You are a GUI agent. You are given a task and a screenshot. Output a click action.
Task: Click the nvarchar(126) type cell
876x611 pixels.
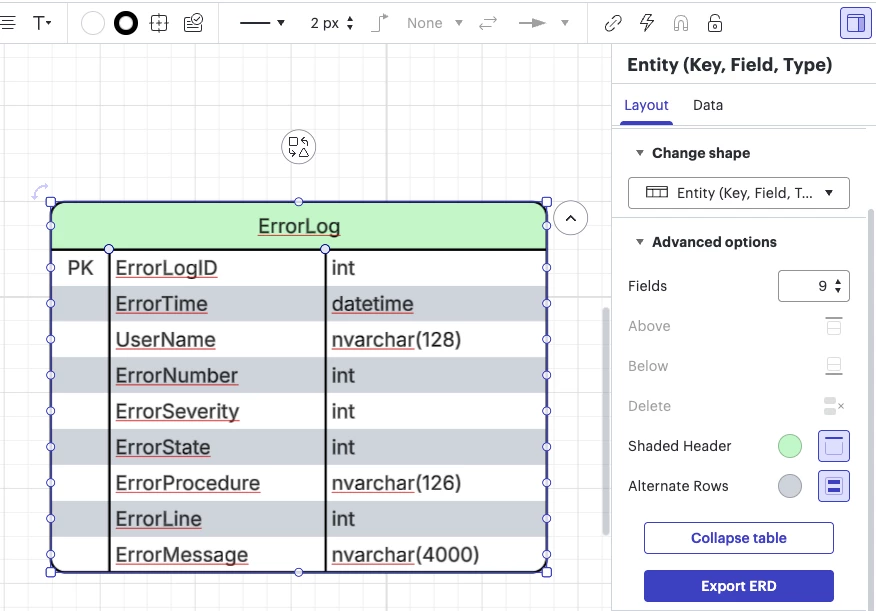[x=436, y=483]
